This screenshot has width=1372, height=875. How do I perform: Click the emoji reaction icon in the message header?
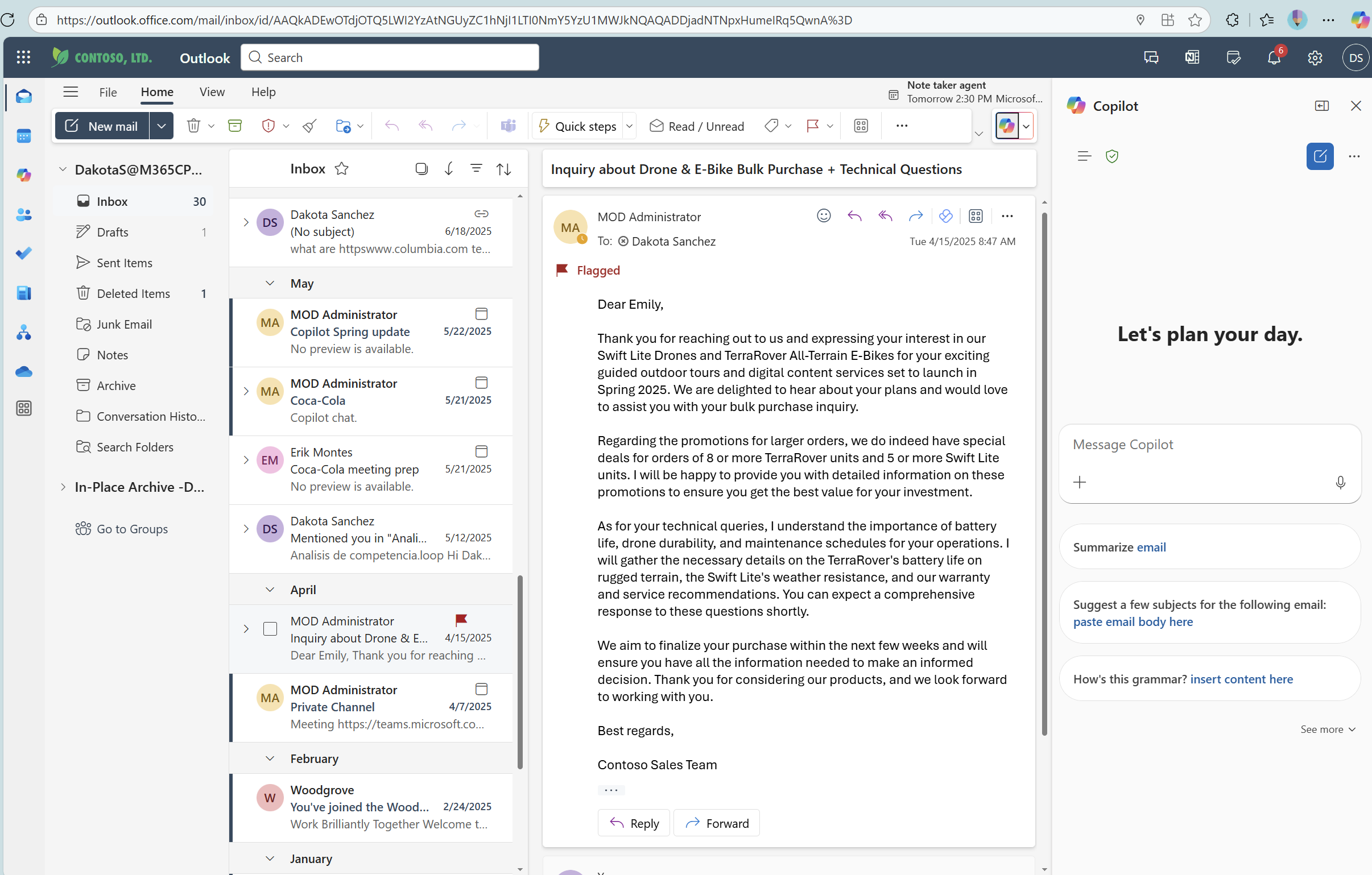coord(823,216)
